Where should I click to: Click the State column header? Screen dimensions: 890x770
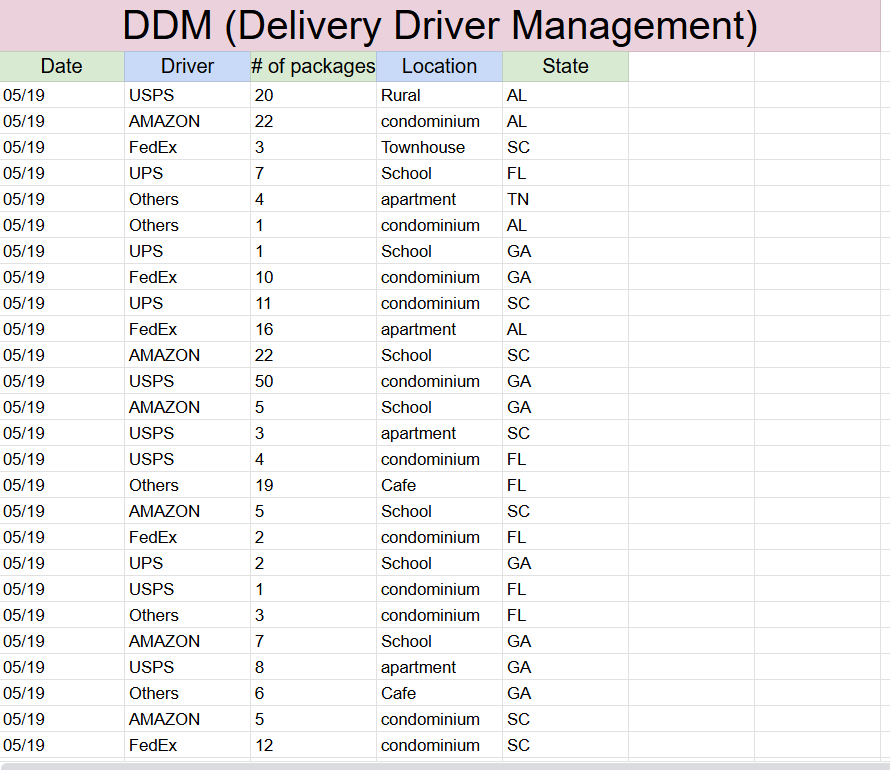[x=565, y=66]
